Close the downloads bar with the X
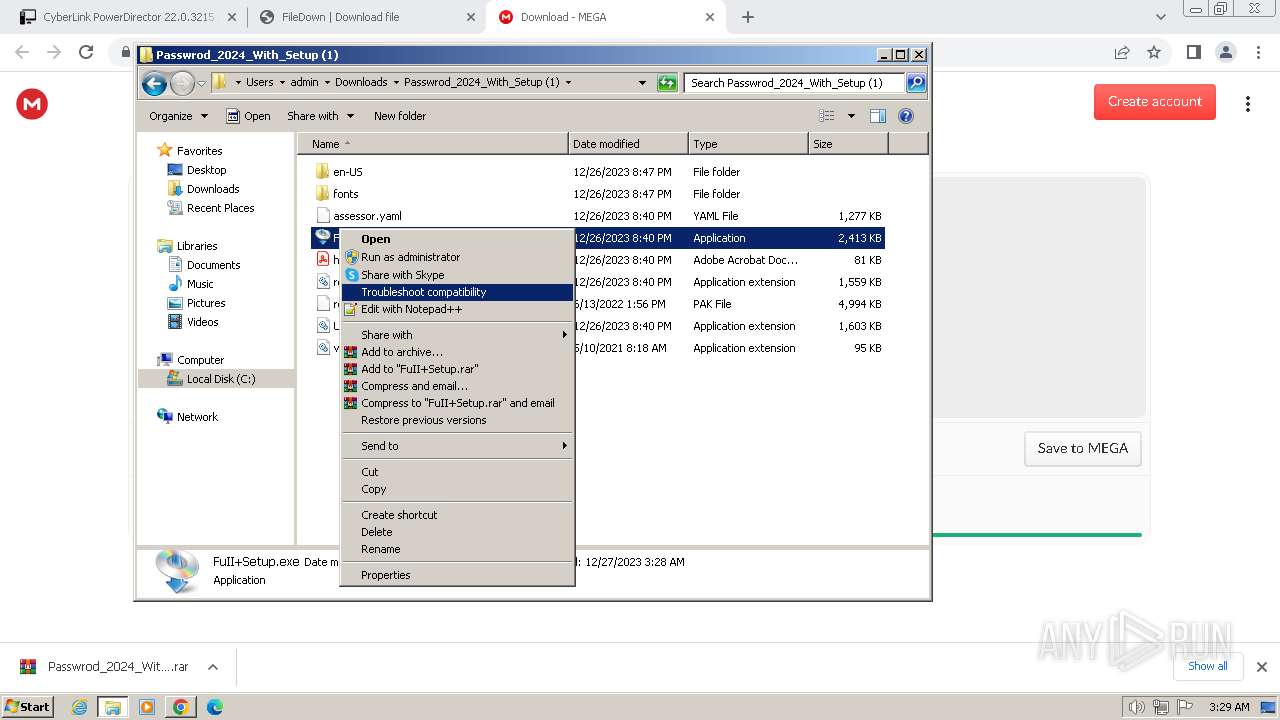This screenshot has width=1280, height=720. pos(1262,667)
